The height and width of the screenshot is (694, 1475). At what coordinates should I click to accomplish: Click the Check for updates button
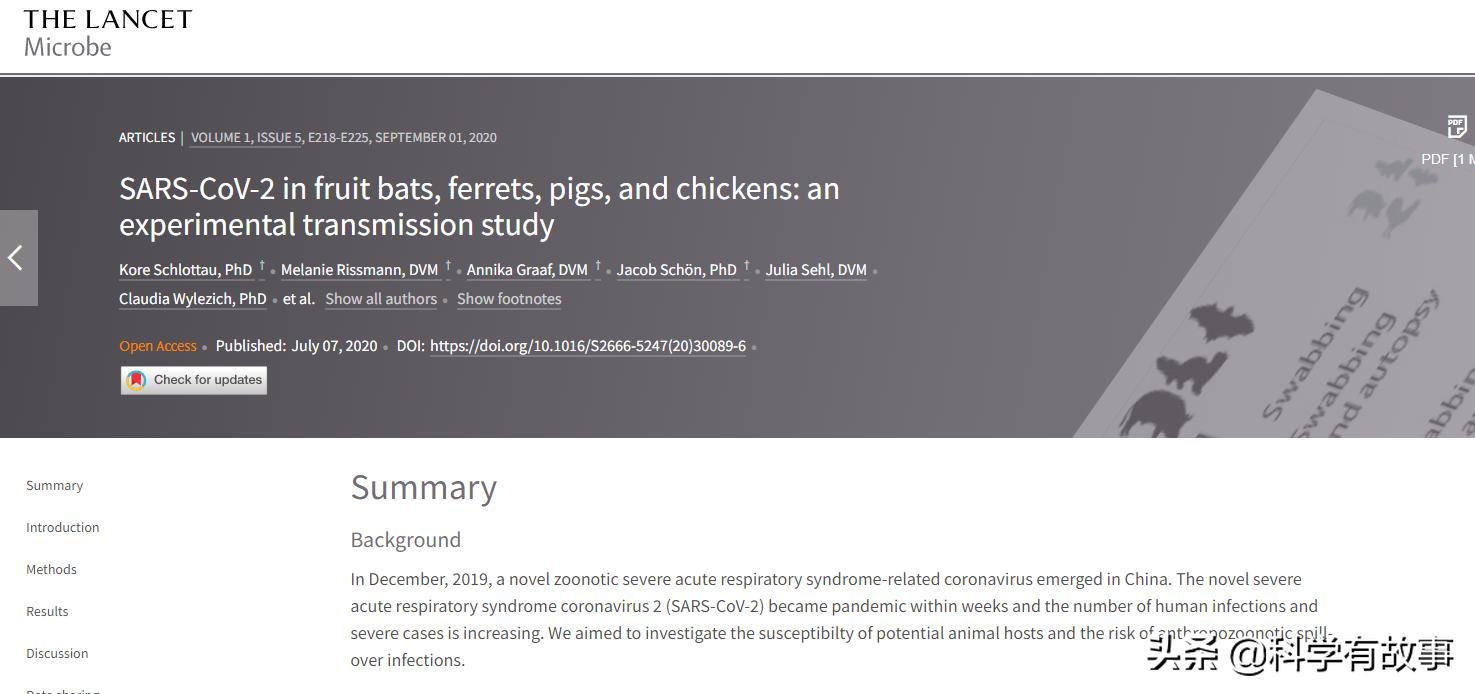click(x=194, y=380)
